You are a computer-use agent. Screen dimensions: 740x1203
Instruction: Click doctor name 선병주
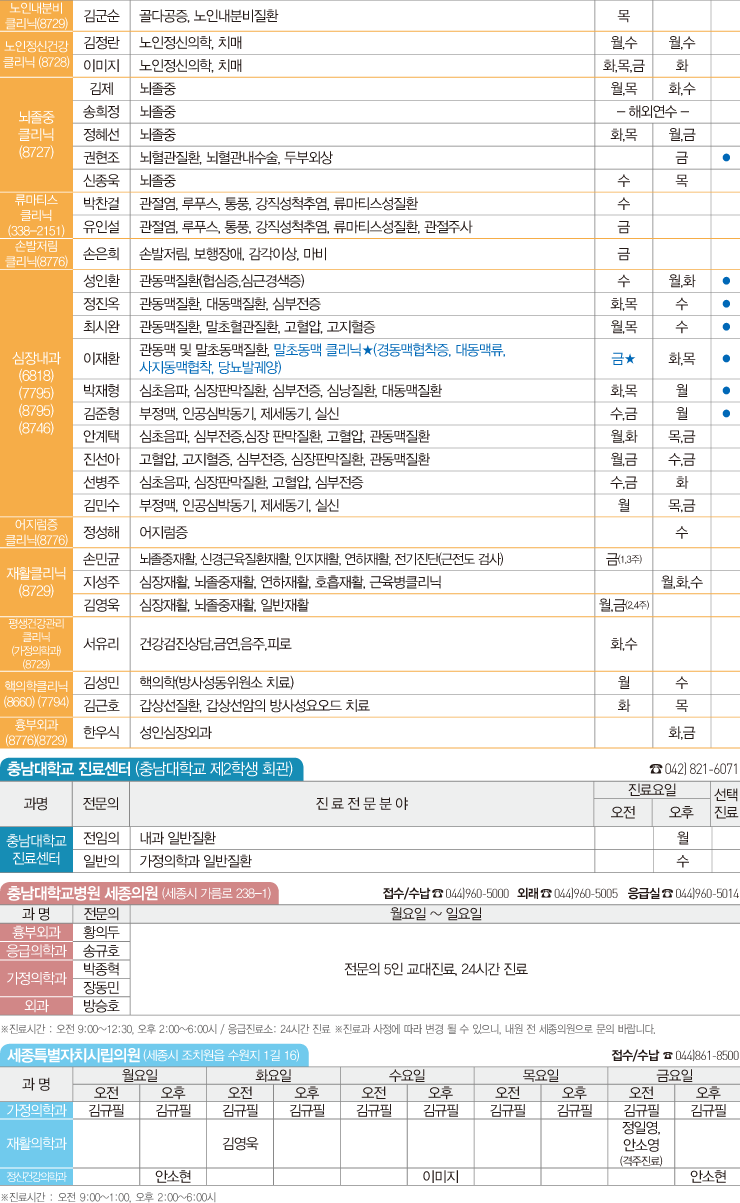[102, 482]
